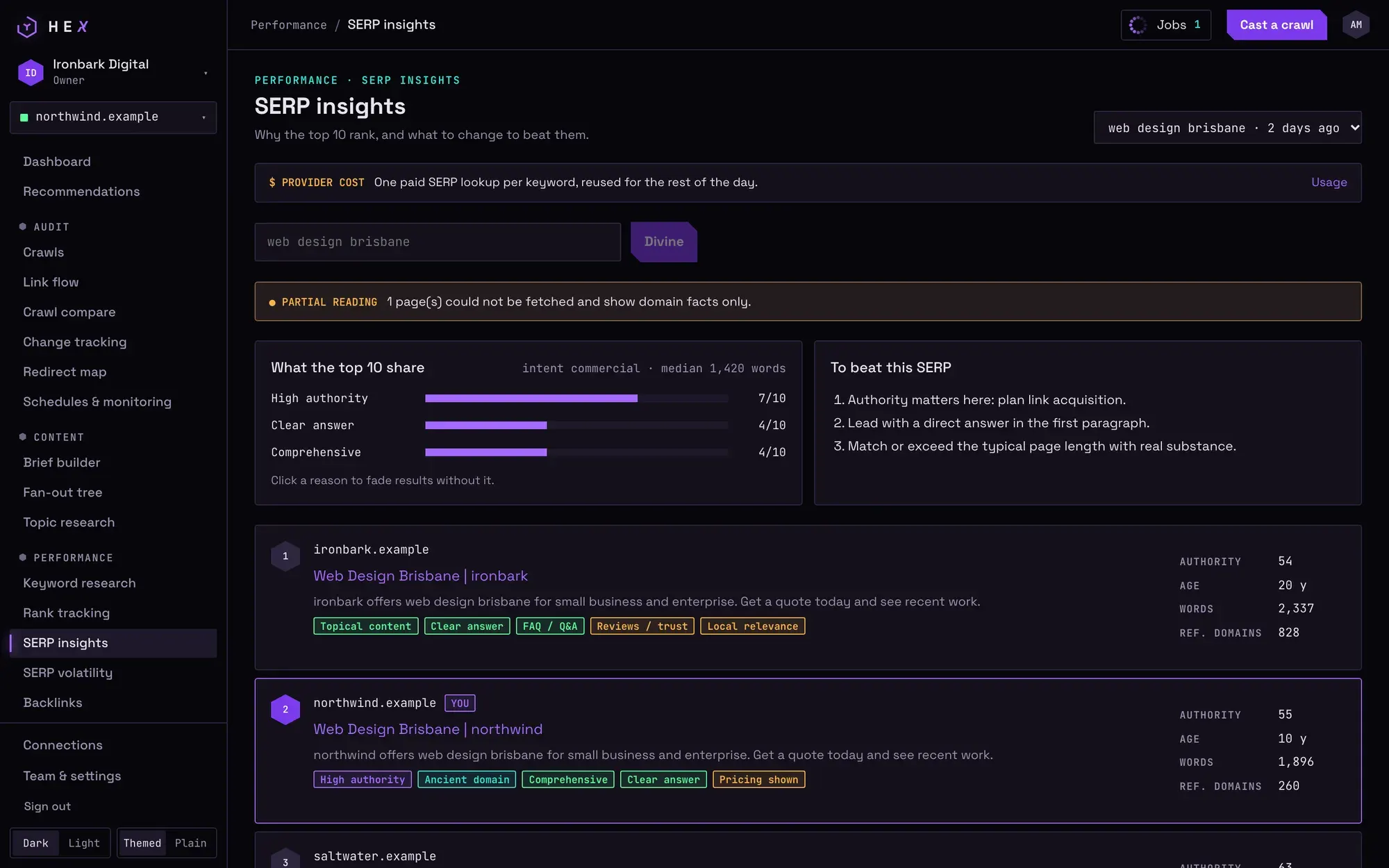
Task: Click the YOU badge beside northwind.example
Action: pos(460,703)
